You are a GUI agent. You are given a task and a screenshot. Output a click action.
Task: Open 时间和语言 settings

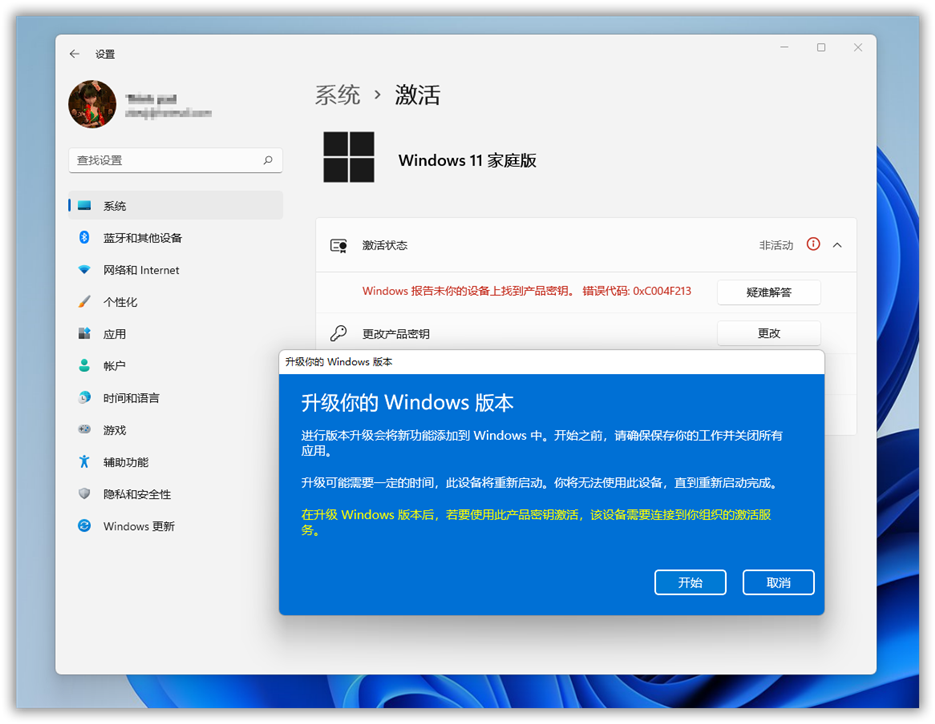pyautogui.click(x=175, y=398)
